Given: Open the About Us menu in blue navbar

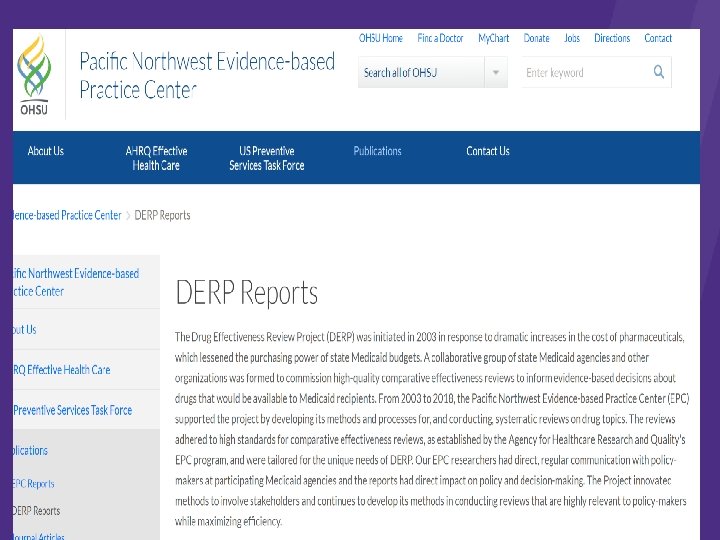Looking at the screenshot, I should point(45,151).
